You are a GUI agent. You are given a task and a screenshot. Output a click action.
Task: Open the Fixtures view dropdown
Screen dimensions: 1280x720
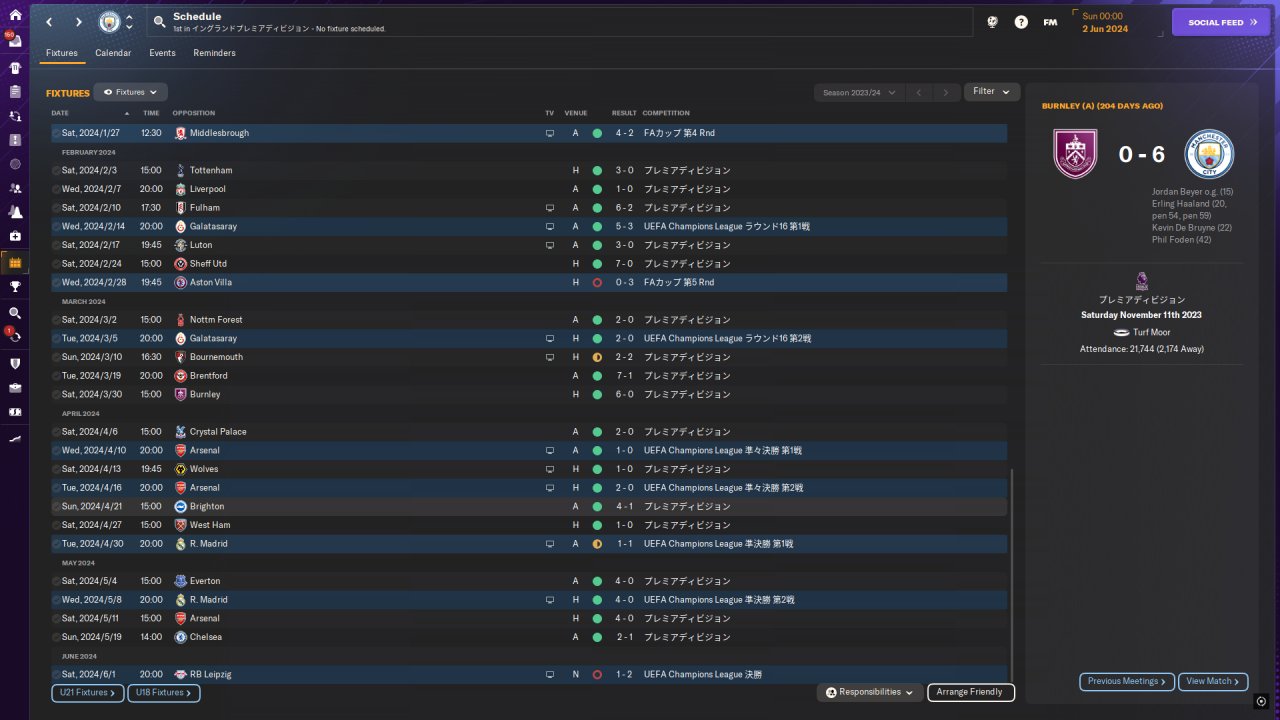130,92
